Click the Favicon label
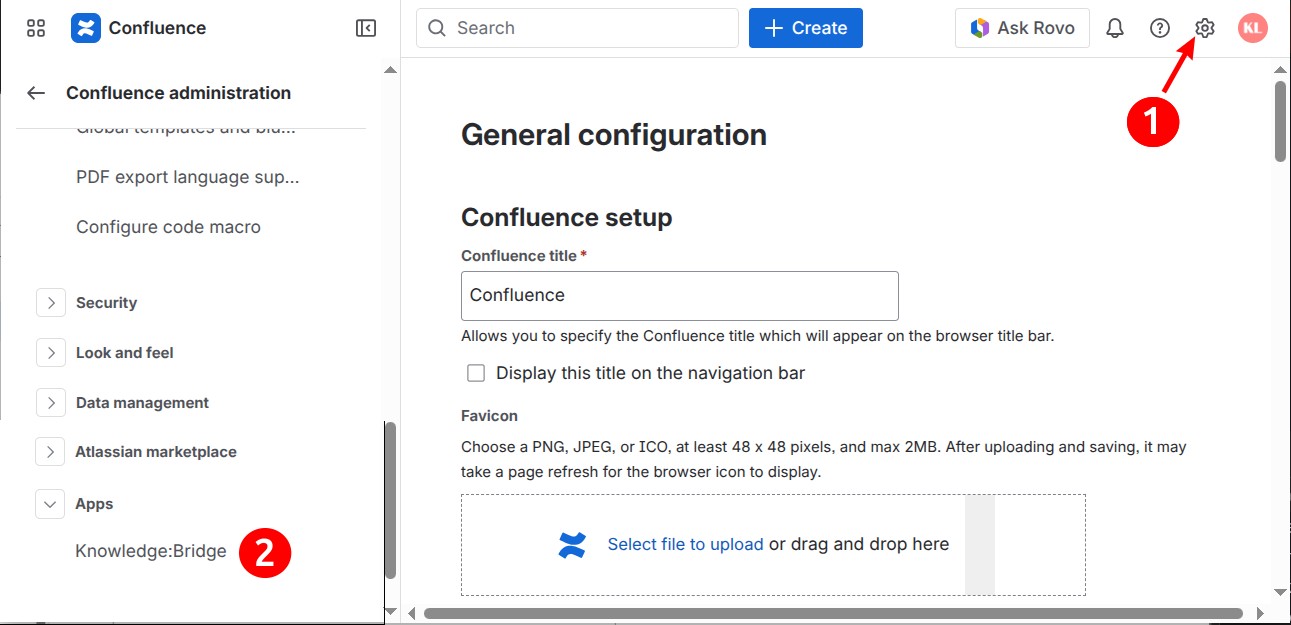The height and width of the screenshot is (625, 1291). (x=489, y=415)
